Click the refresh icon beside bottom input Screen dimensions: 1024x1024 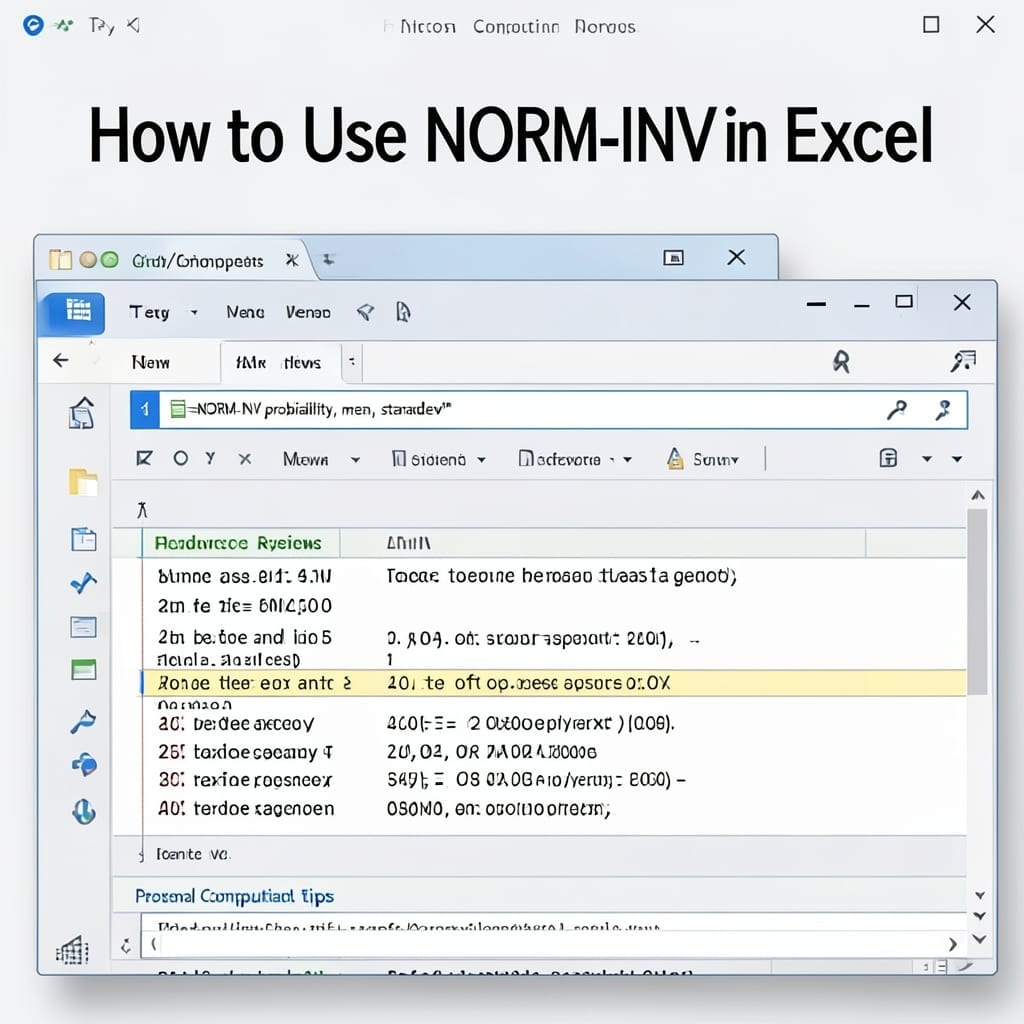(x=126, y=946)
